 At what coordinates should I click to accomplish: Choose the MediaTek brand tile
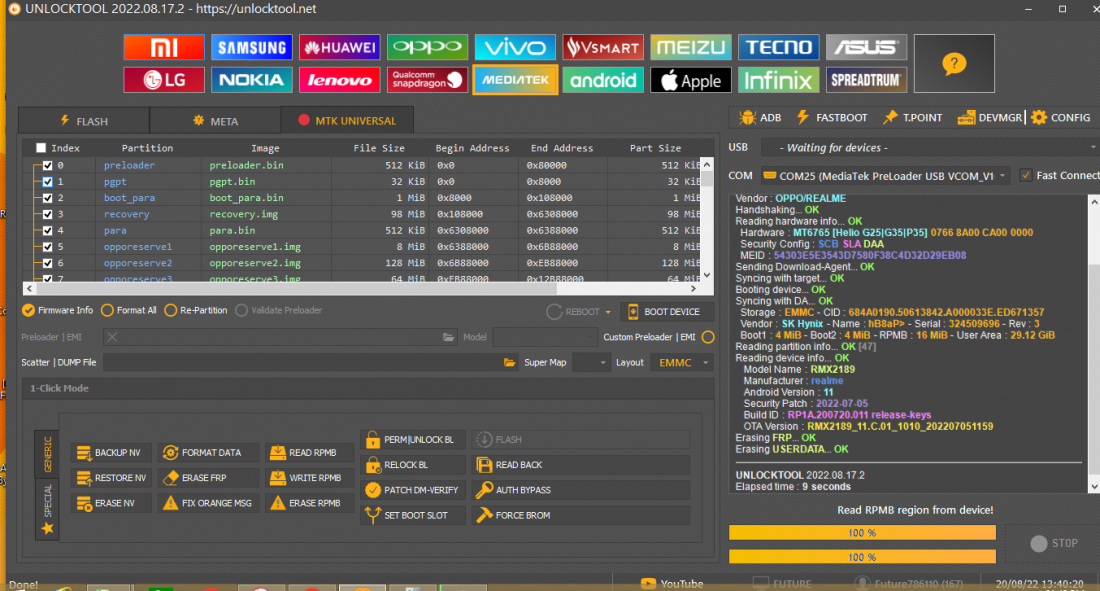point(515,80)
